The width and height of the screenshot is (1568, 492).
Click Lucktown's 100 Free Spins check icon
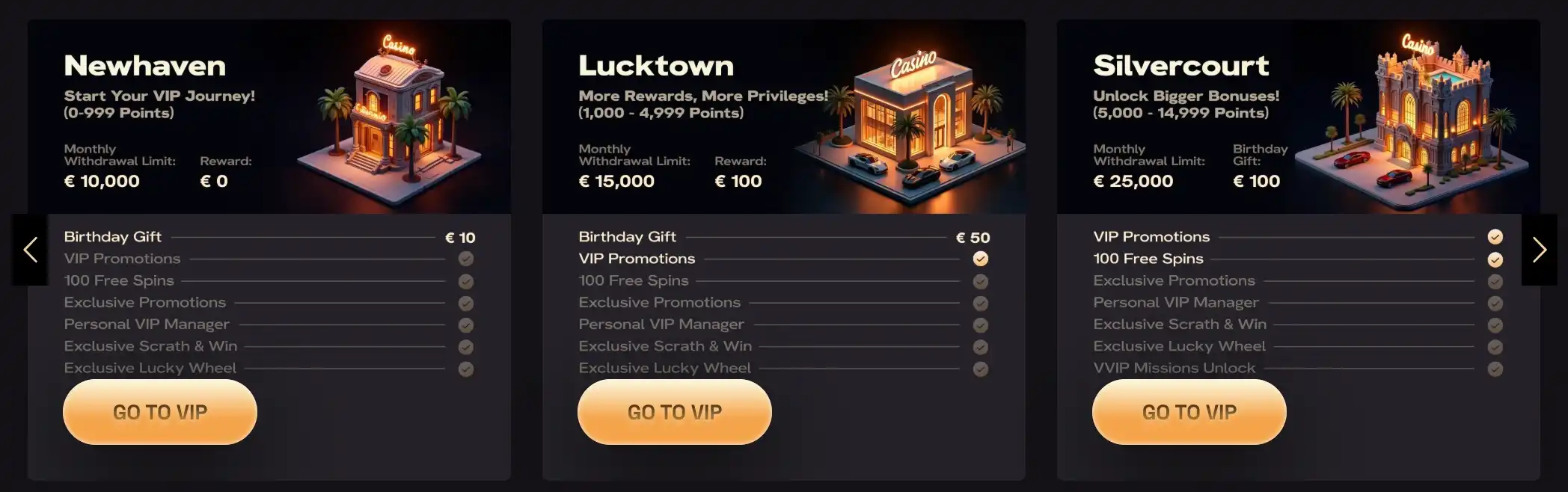980,282
